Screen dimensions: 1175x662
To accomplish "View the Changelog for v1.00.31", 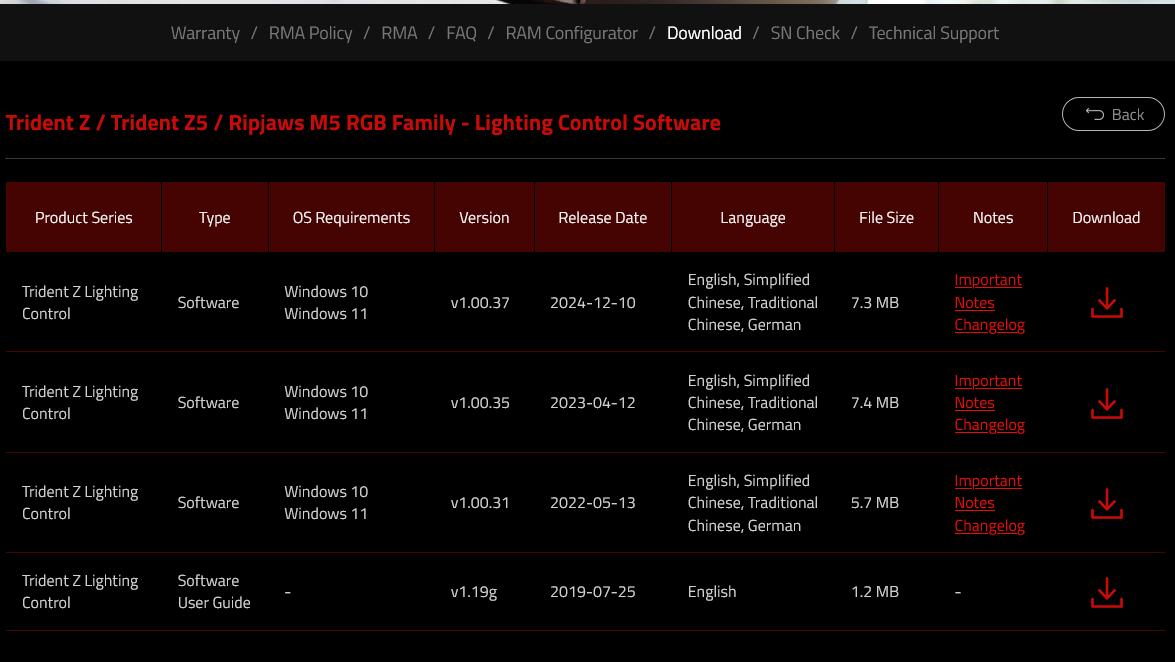I will [x=989, y=526].
